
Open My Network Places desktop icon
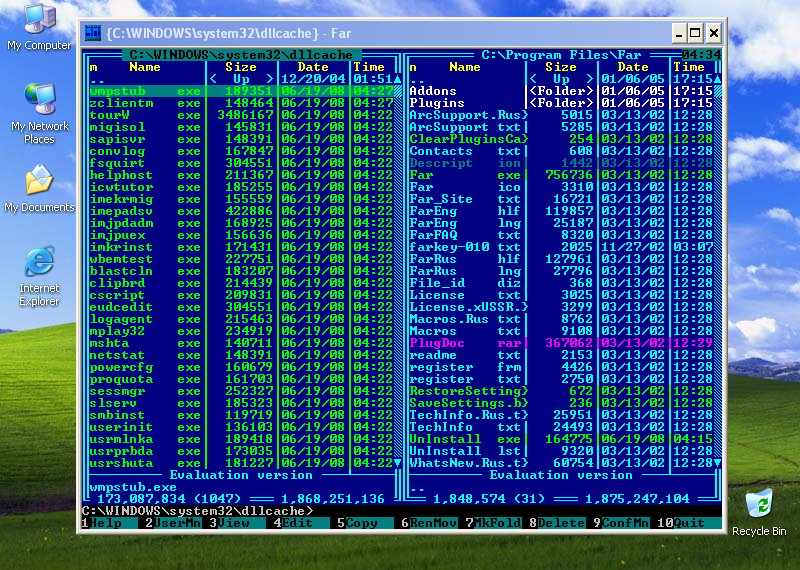pyautogui.click(x=39, y=113)
